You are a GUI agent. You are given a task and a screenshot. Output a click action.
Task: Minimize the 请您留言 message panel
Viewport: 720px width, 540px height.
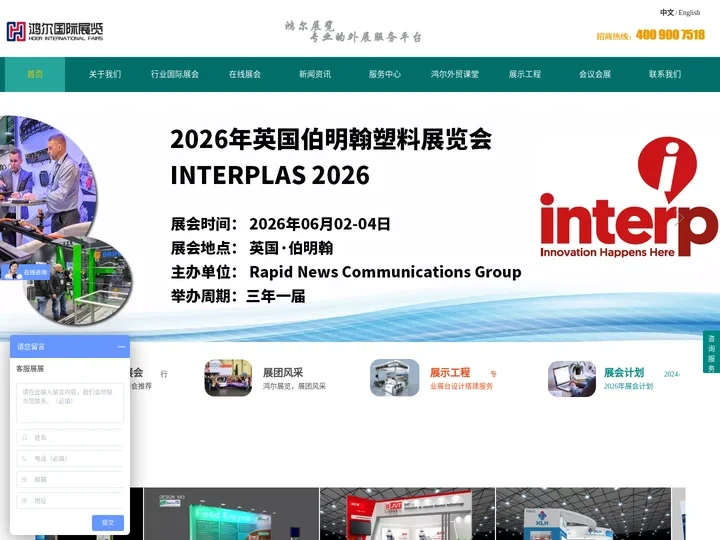[122, 347]
